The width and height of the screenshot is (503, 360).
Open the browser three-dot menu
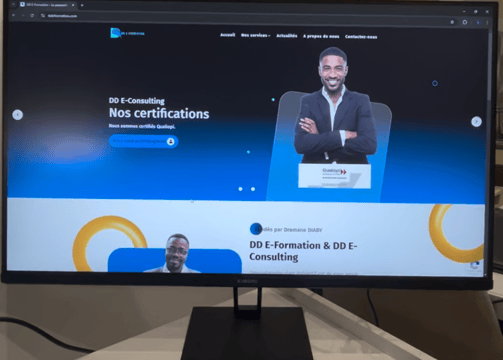tap(487, 23)
